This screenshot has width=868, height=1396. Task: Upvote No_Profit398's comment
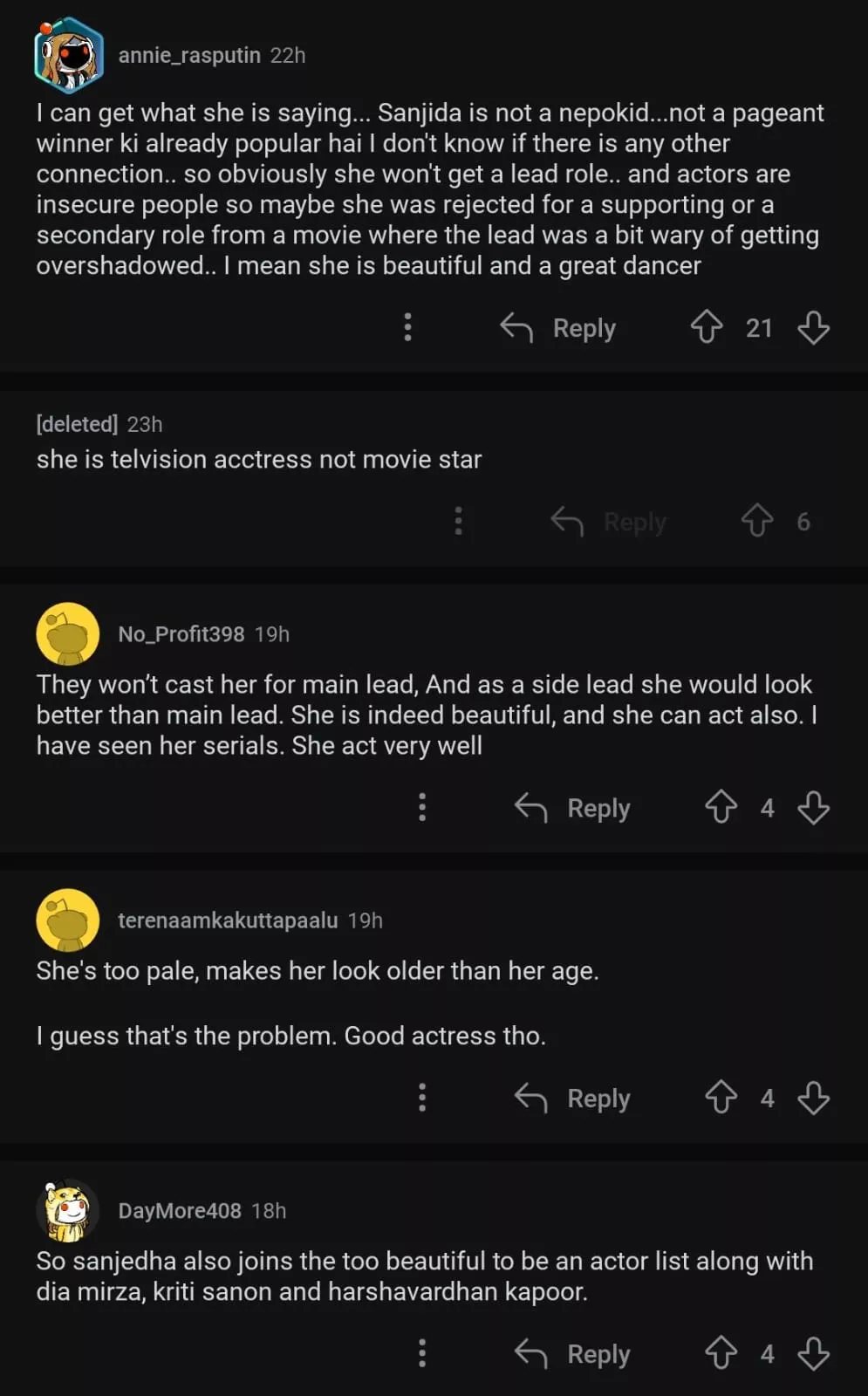pyautogui.click(x=721, y=808)
